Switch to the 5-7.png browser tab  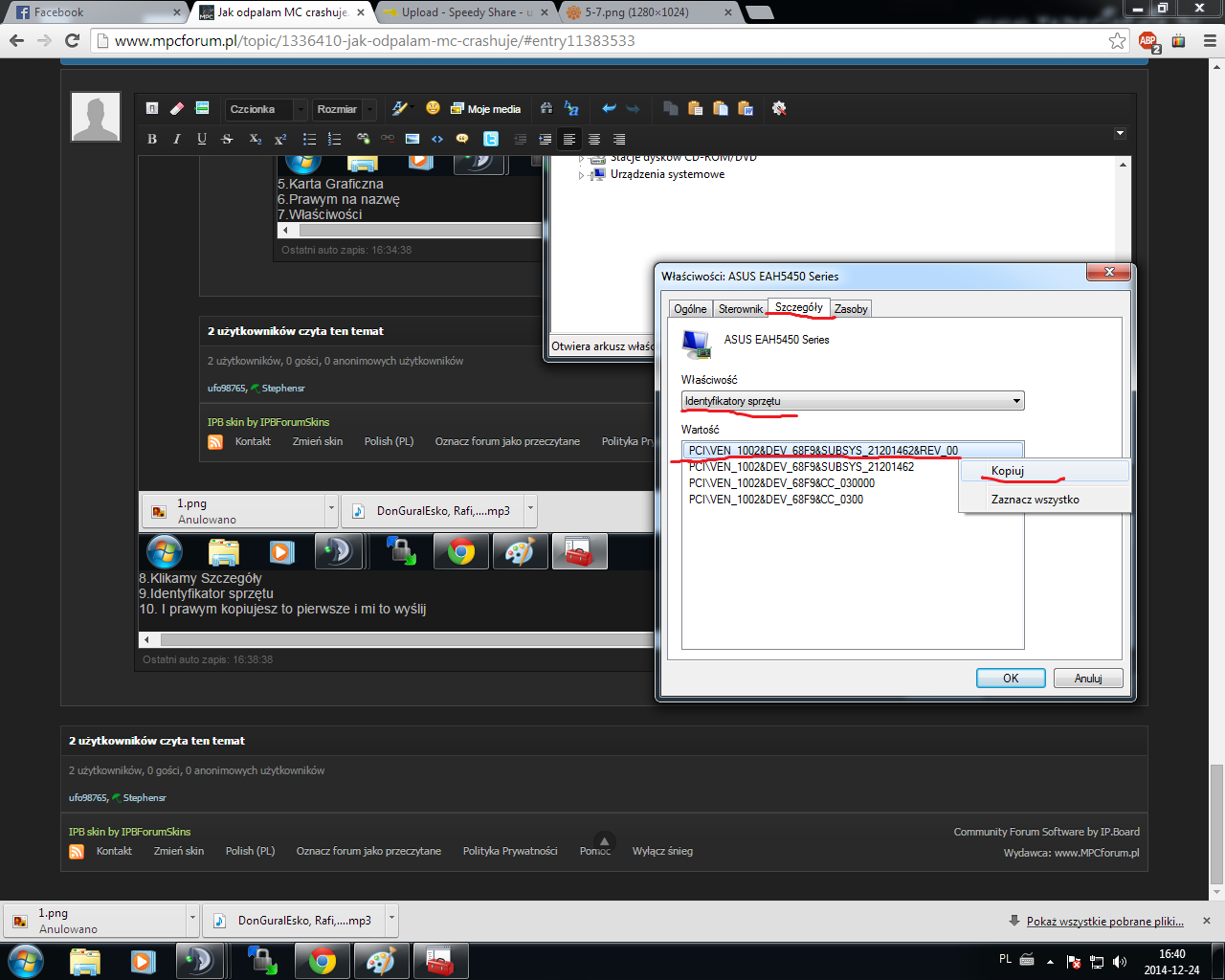(x=649, y=12)
